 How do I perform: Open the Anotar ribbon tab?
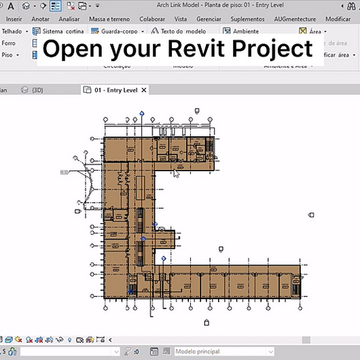coord(40,19)
